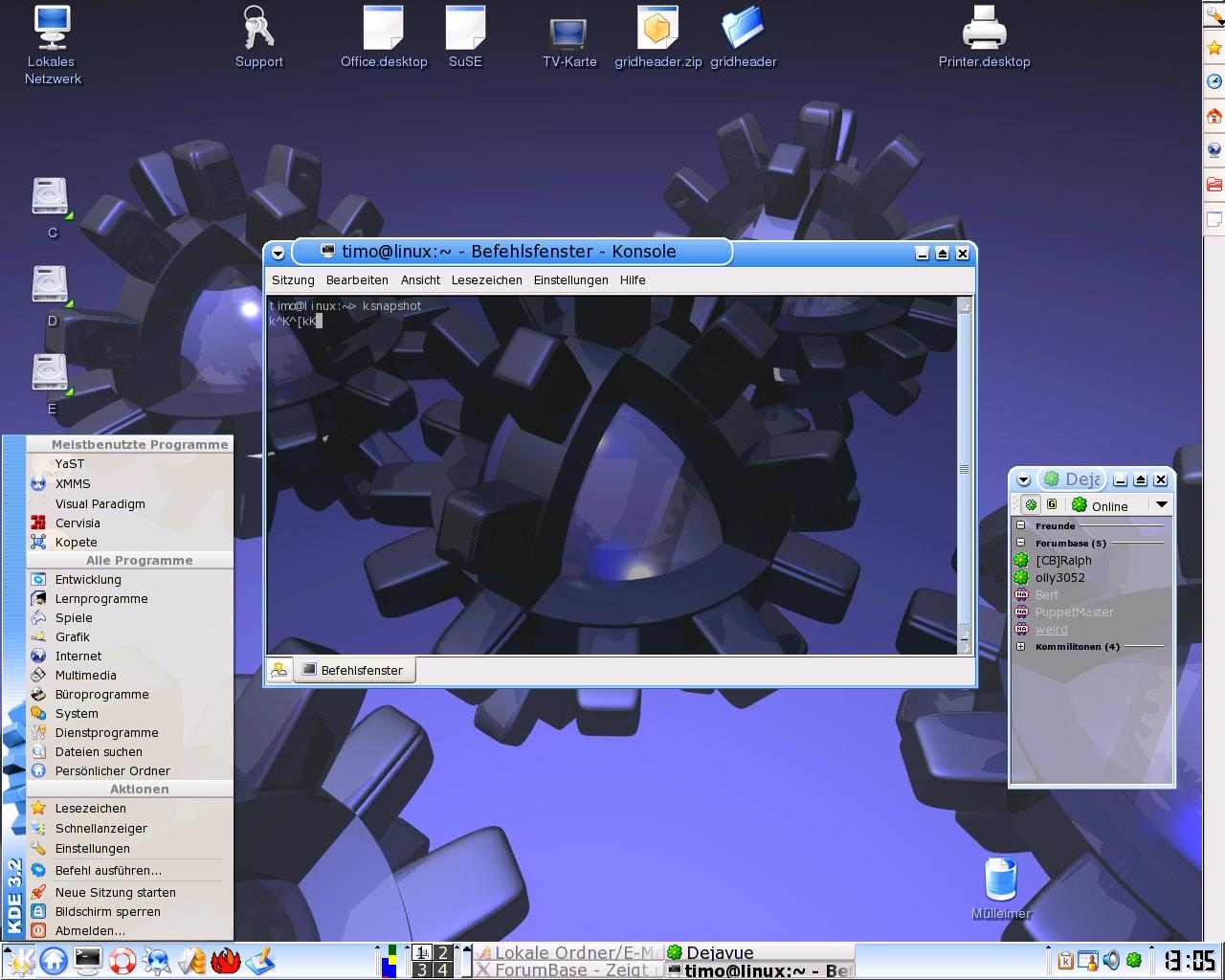Open the Lesezeichen menu in Konsole
The height and width of the screenshot is (980, 1225).
pos(487,280)
